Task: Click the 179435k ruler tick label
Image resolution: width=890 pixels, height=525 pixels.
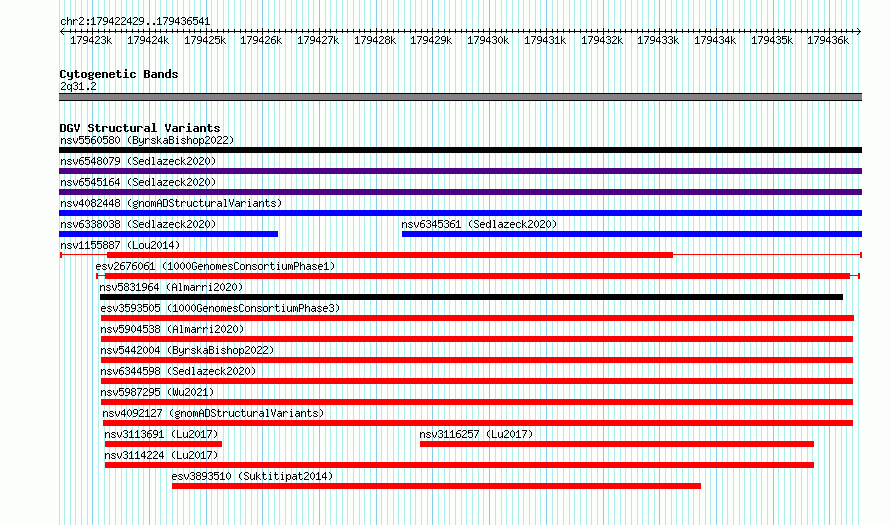Action: click(x=772, y=40)
